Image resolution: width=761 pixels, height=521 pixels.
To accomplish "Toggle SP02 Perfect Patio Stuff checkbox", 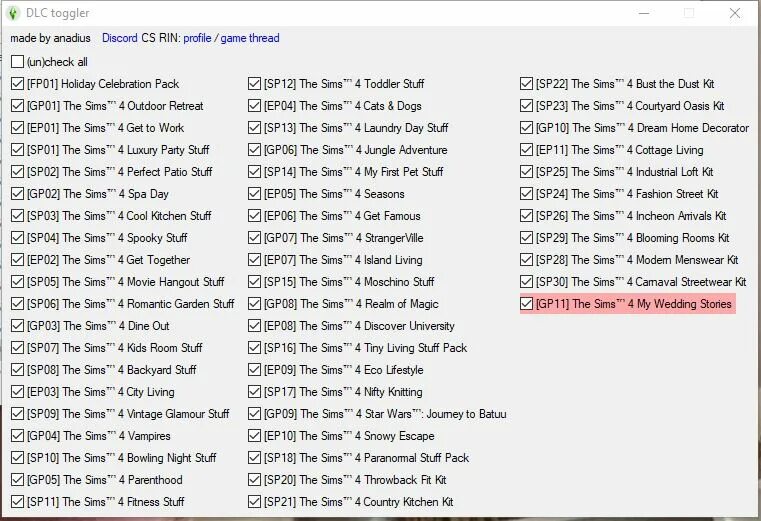I will pyautogui.click(x=17, y=171).
